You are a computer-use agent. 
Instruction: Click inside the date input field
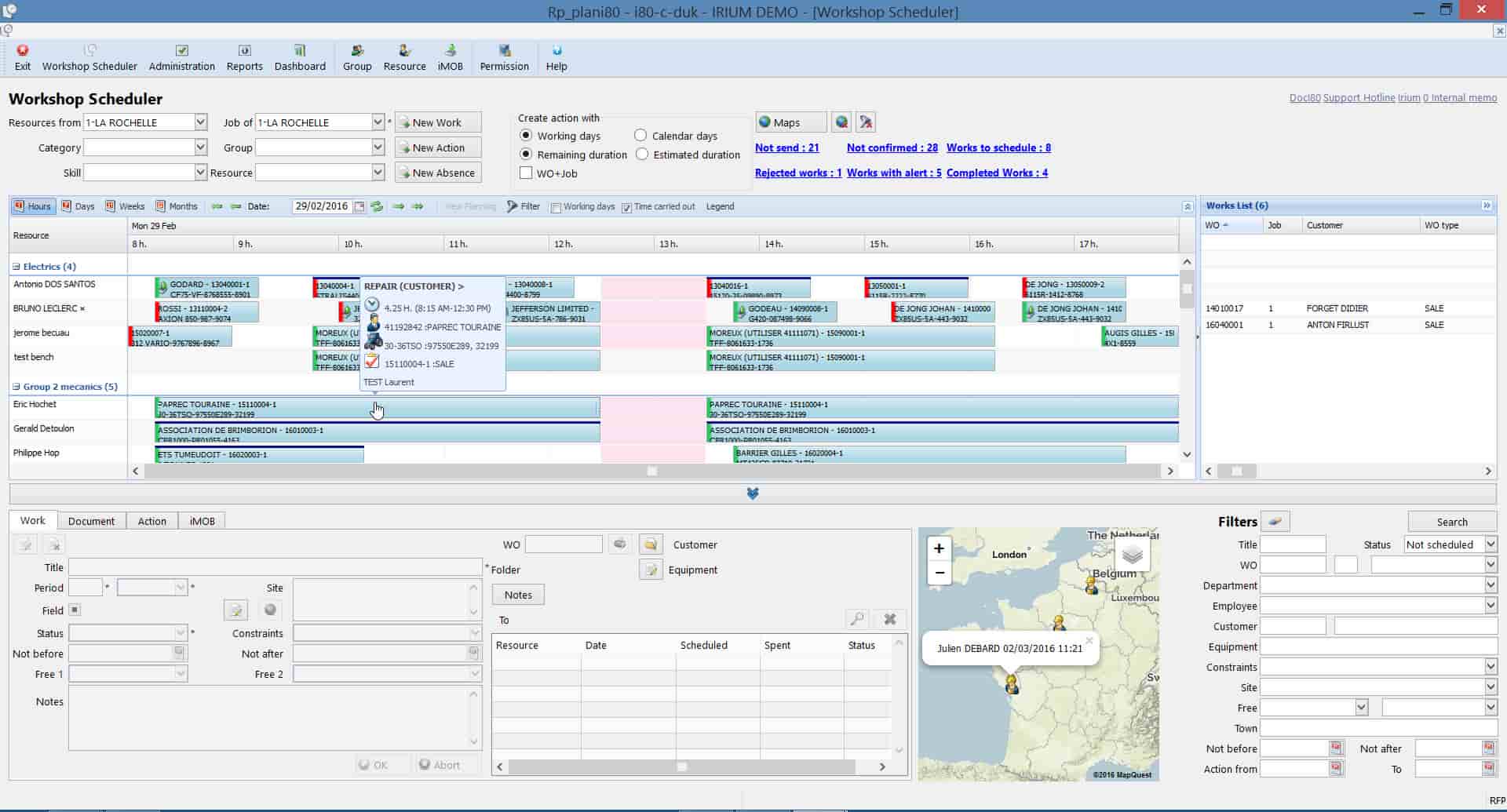pos(323,206)
